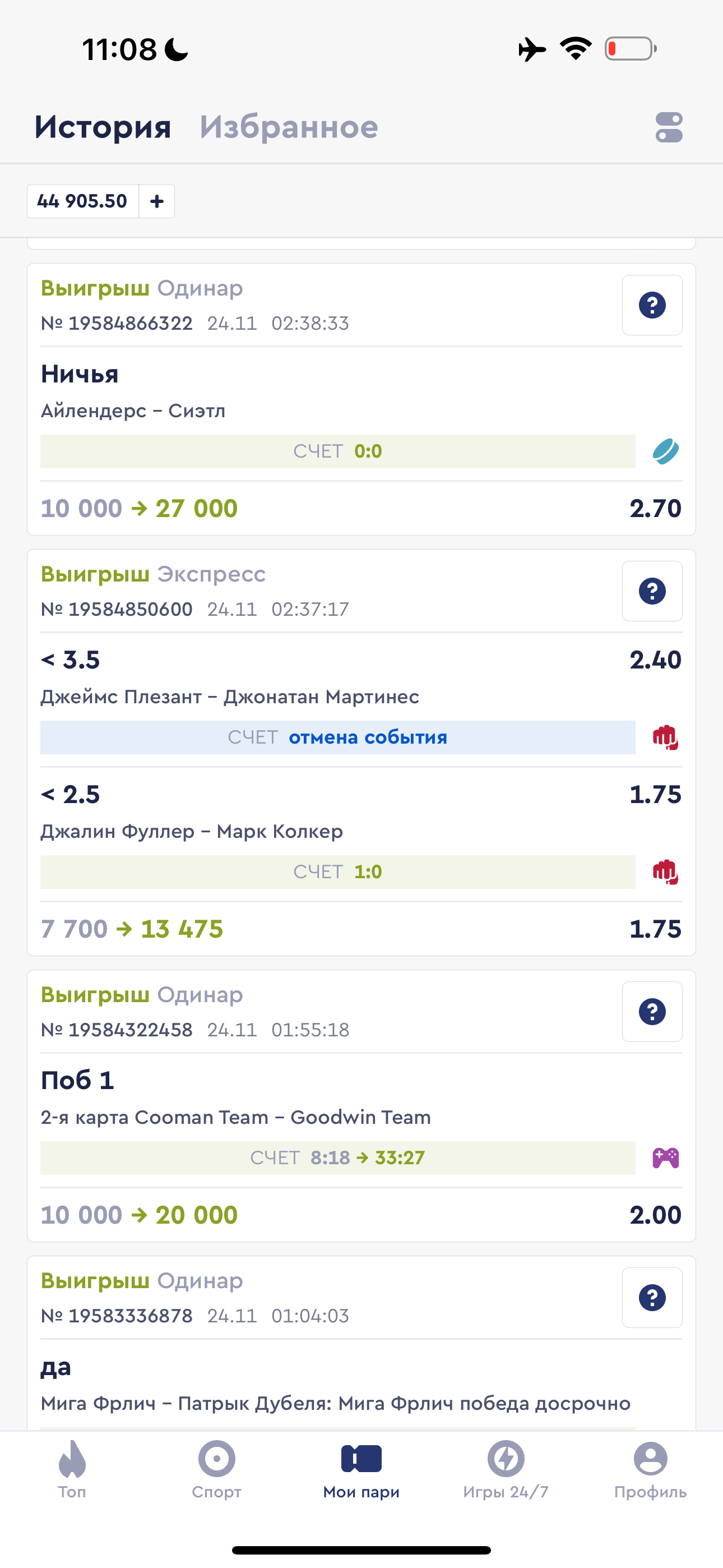This screenshot has height=1568, width=723.
Task: Tap the hockey puck sport icon
Action: (x=665, y=451)
